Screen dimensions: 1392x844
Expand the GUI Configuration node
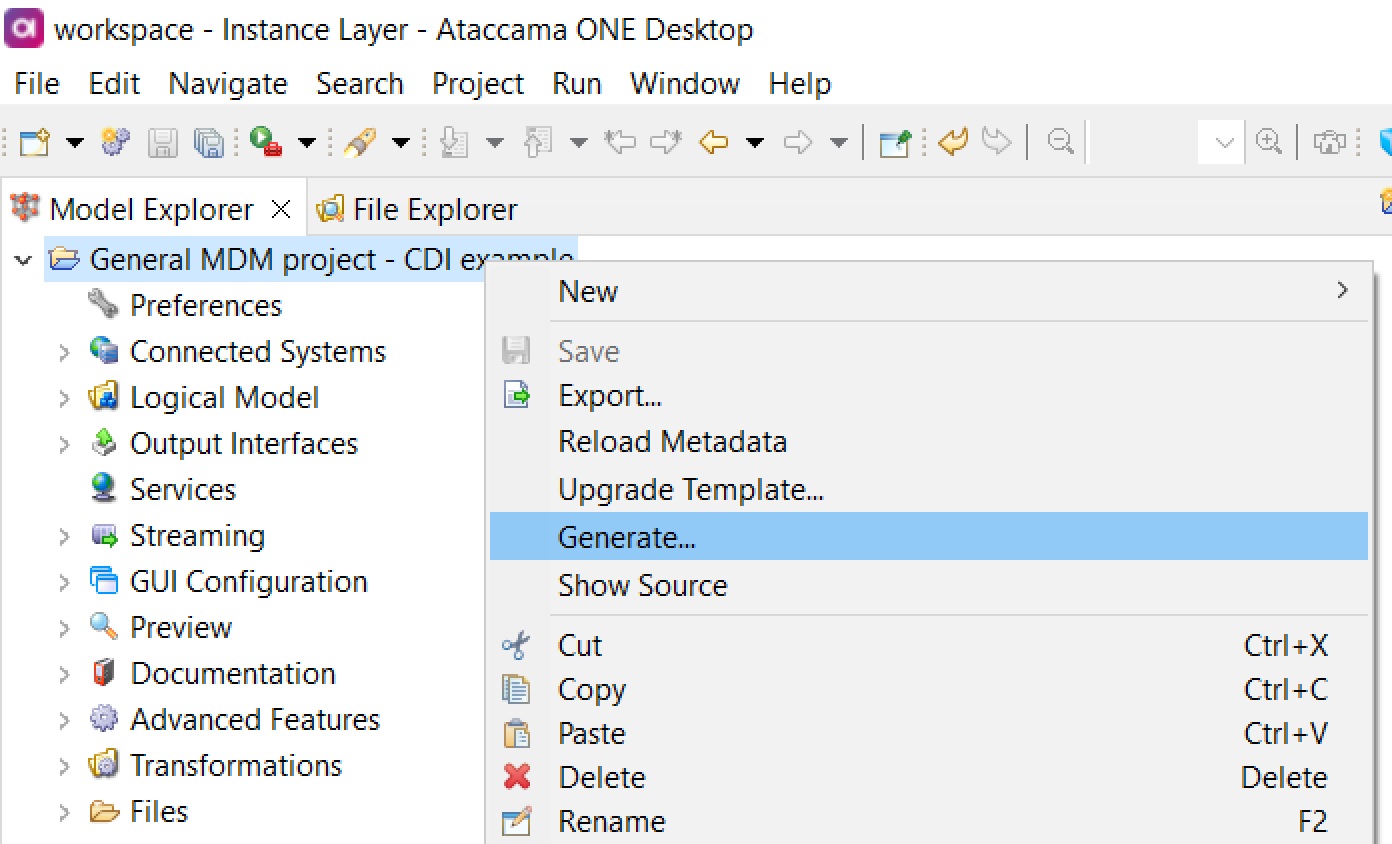[x=64, y=582]
